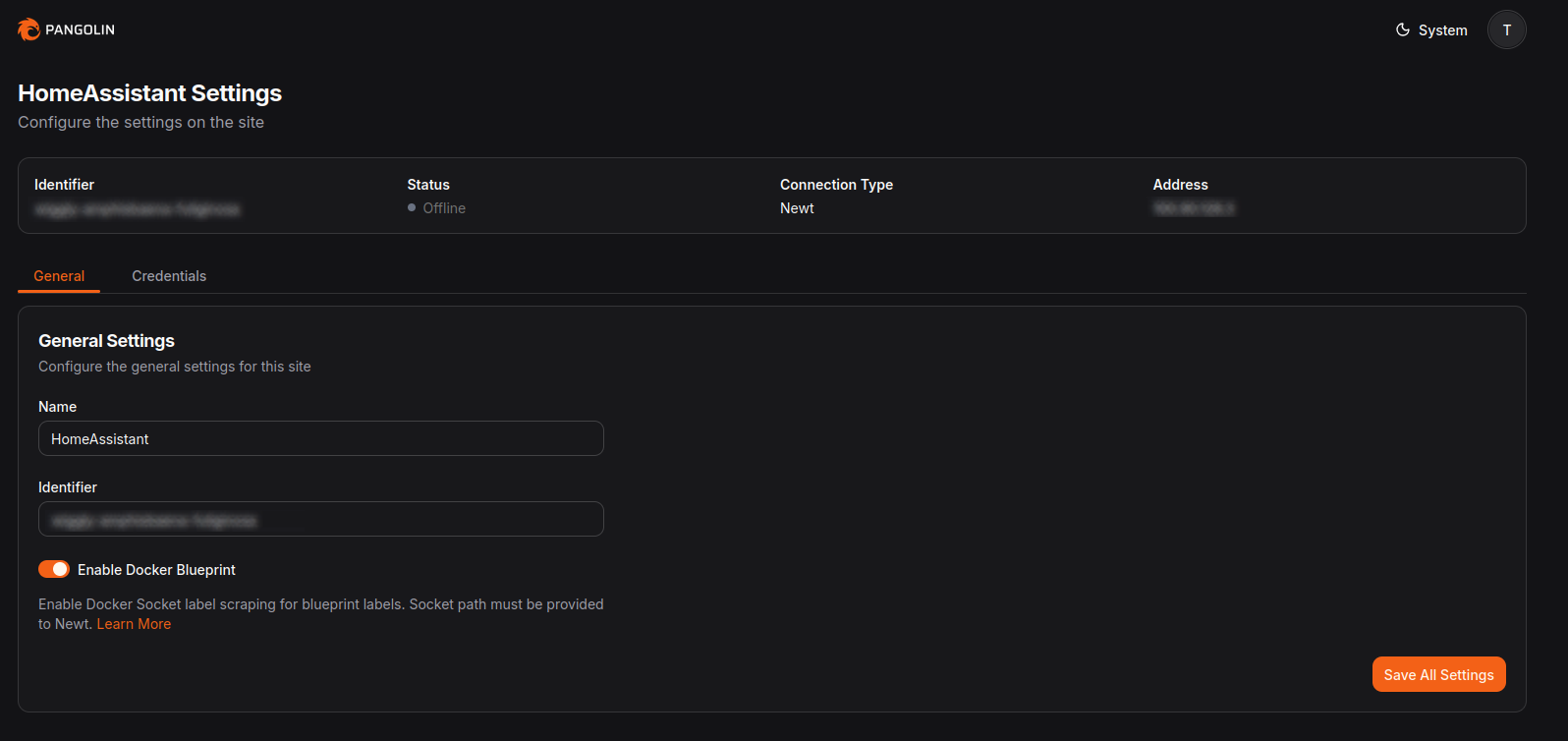The width and height of the screenshot is (1568, 741).
Task: Click the Offline status text
Action: tap(444, 208)
